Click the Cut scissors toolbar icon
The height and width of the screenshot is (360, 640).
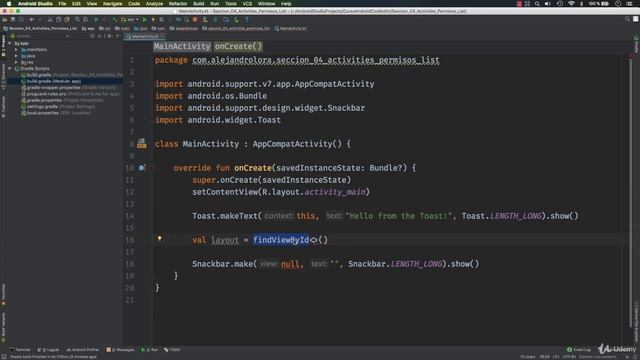(50, 19)
